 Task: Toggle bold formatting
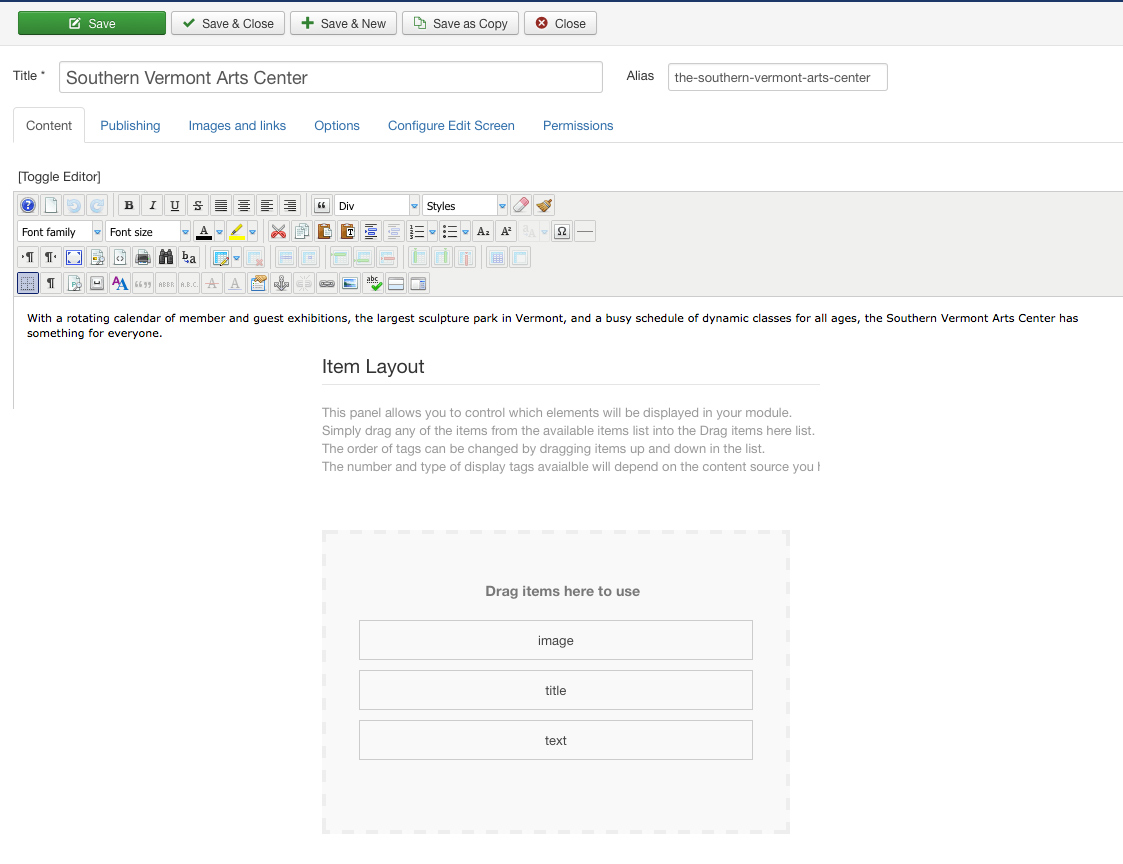129,206
